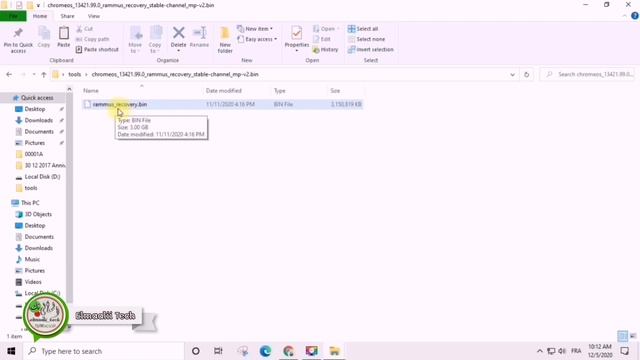
Task: Open the New item dropdown
Action: [x=255, y=29]
